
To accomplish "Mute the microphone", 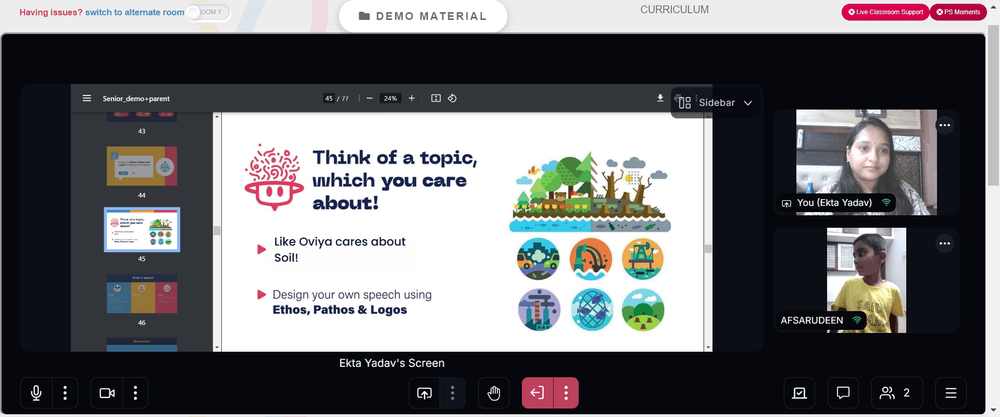I will coord(36,393).
